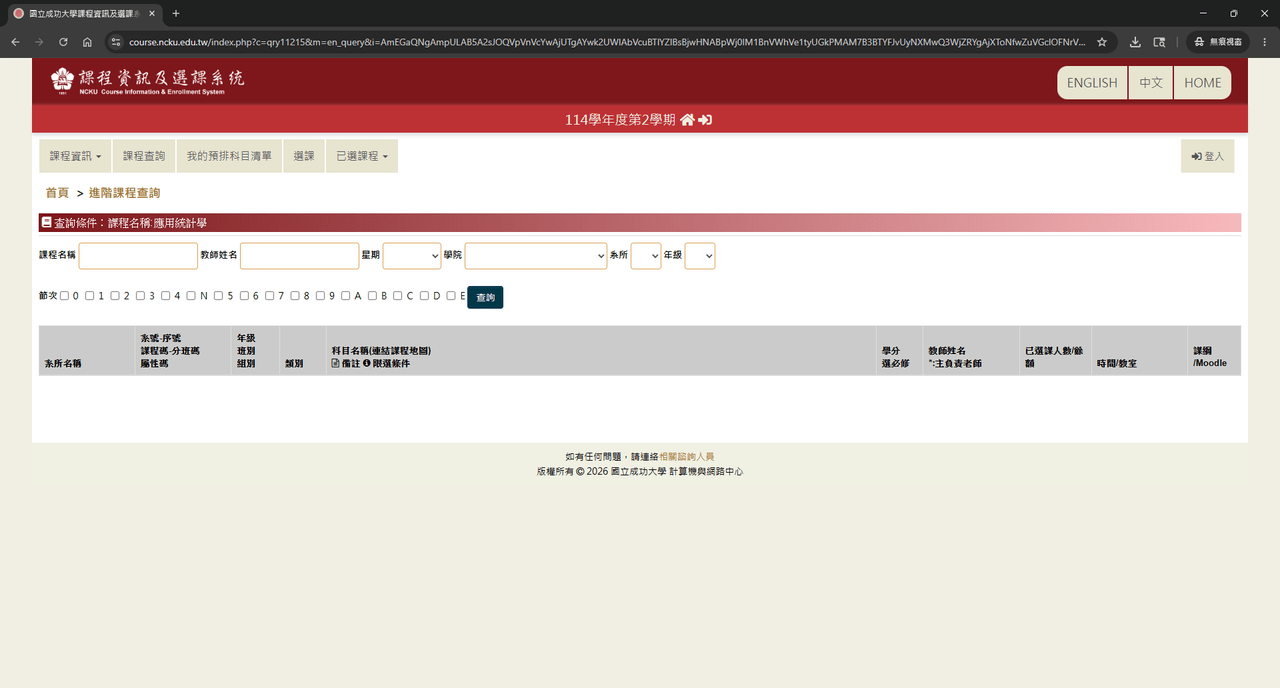Bookmark this page with the star icon
The image size is (1280, 688).
pos(1102,42)
